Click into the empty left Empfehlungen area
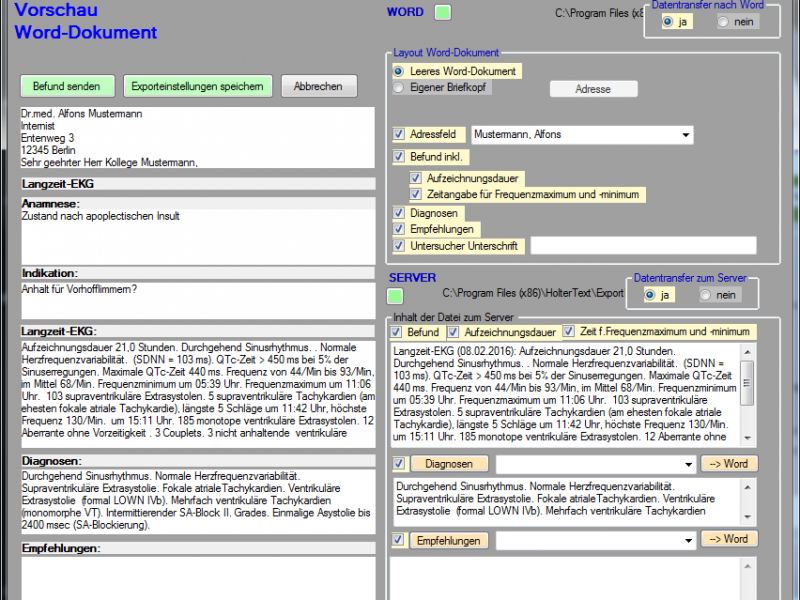The image size is (800, 600). (197, 578)
